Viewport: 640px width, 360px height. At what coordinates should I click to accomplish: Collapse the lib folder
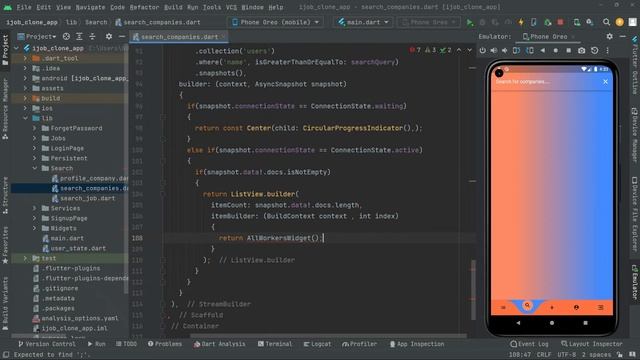point(25,118)
